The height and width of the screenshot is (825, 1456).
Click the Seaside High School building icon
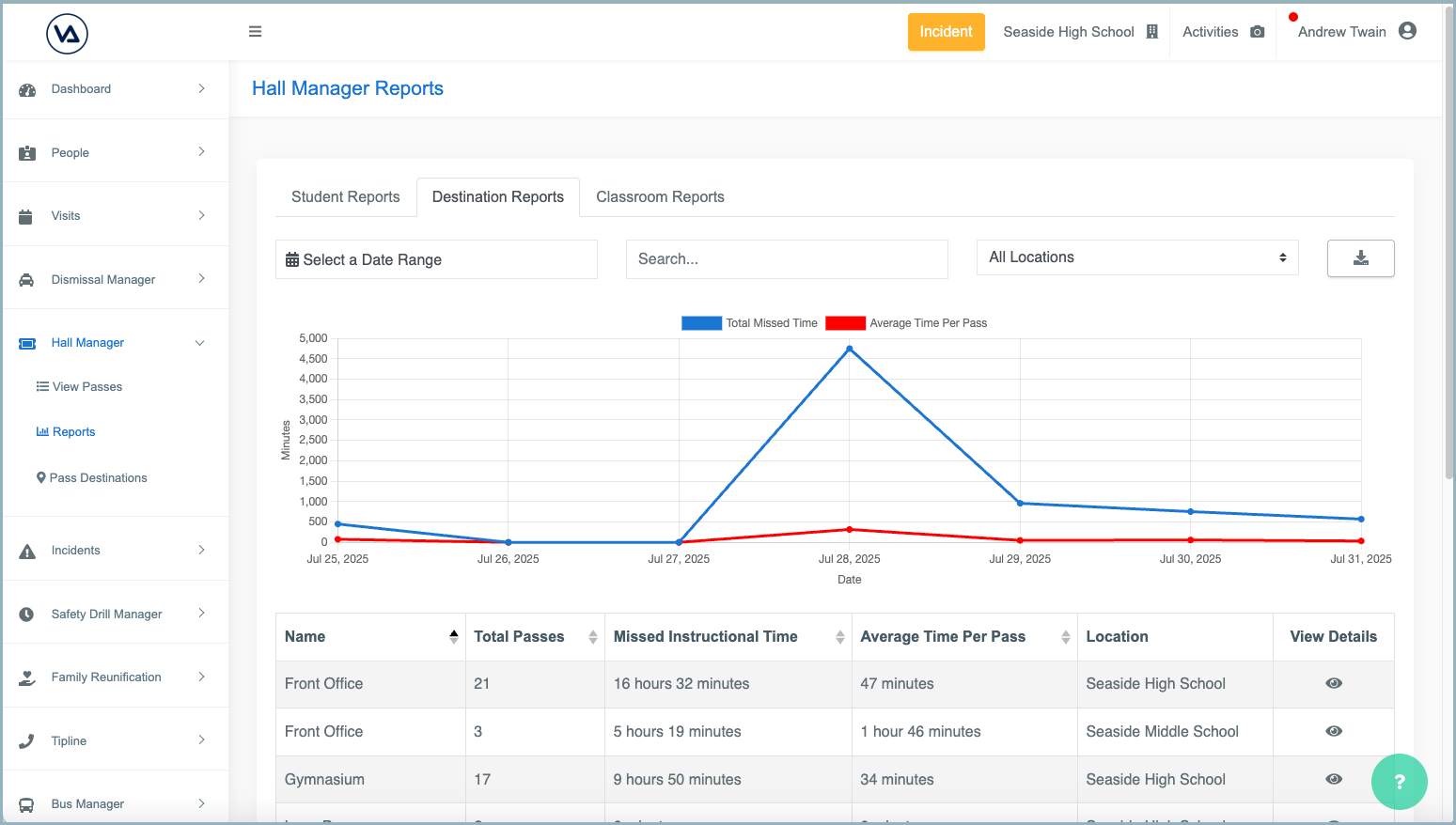[x=1152, y=32]
